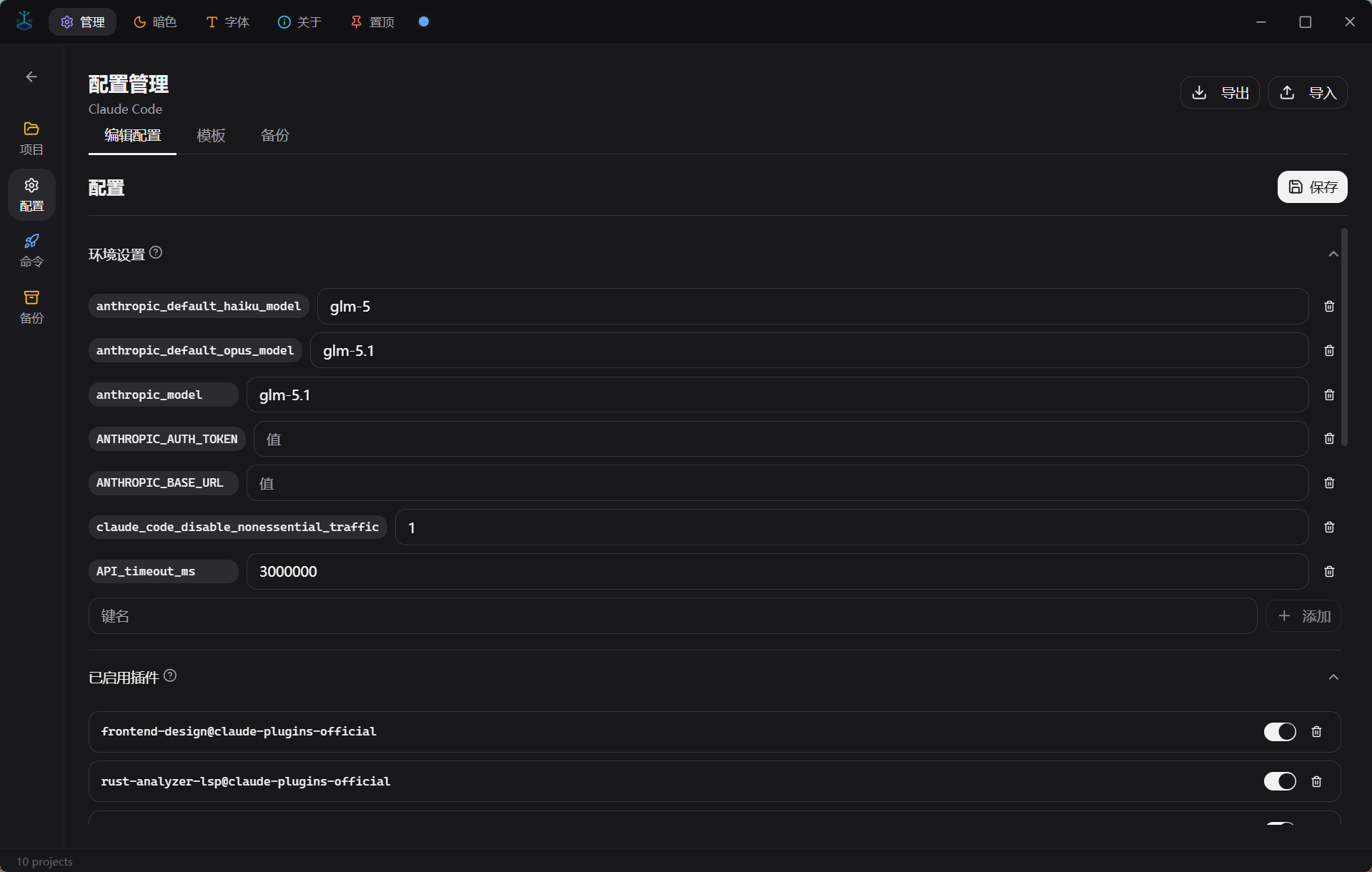
Task: Switch to 暗色 dark theme
Action: pos(155,22)
